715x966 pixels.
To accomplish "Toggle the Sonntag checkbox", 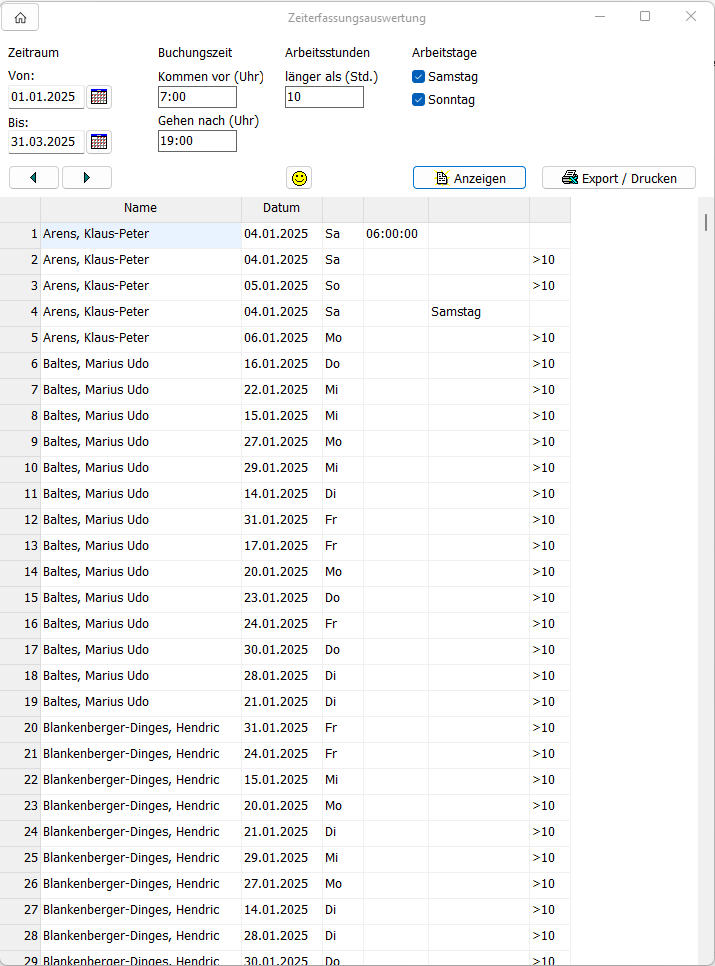I will (419, 100).
